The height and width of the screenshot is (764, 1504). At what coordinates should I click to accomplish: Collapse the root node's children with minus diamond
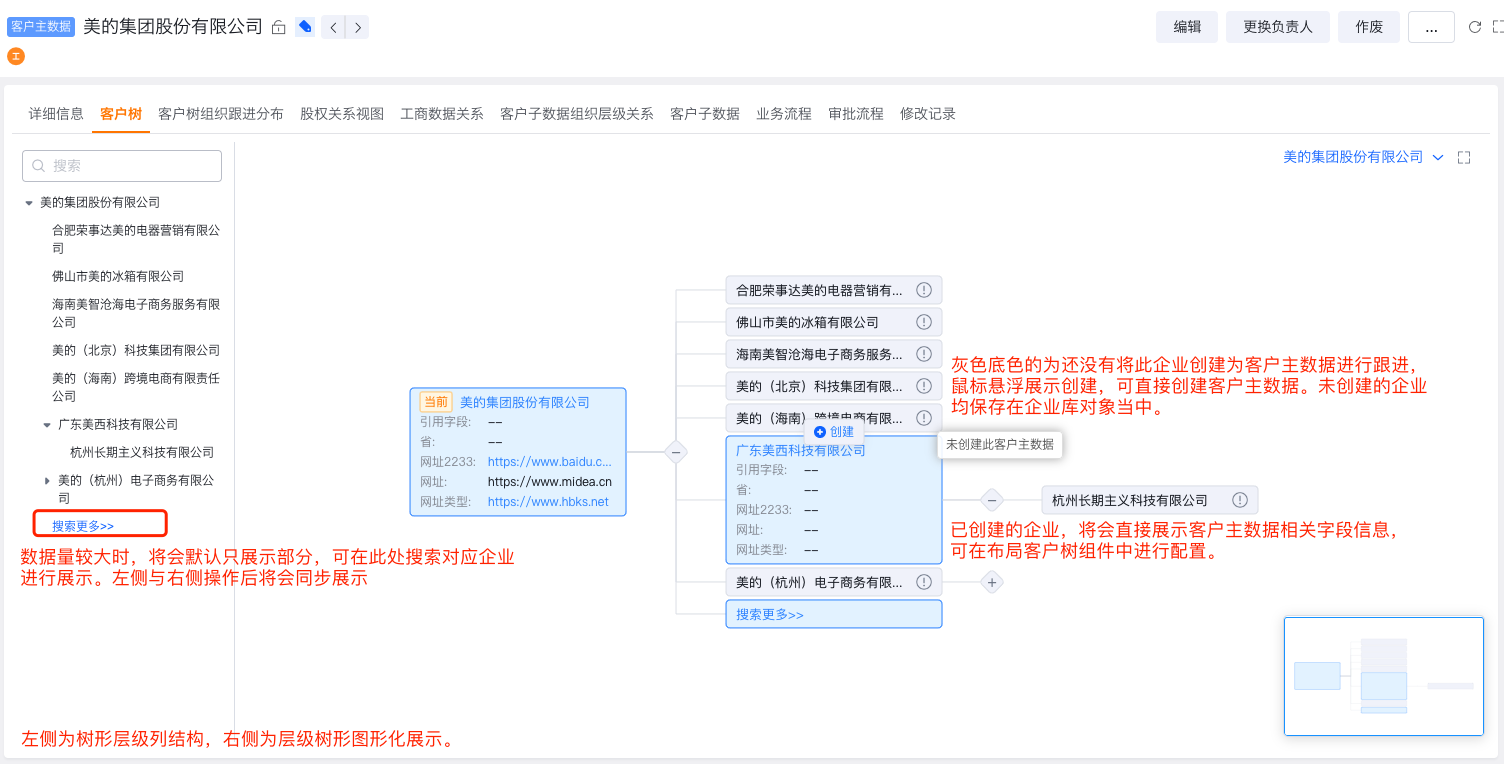[676, 452]
